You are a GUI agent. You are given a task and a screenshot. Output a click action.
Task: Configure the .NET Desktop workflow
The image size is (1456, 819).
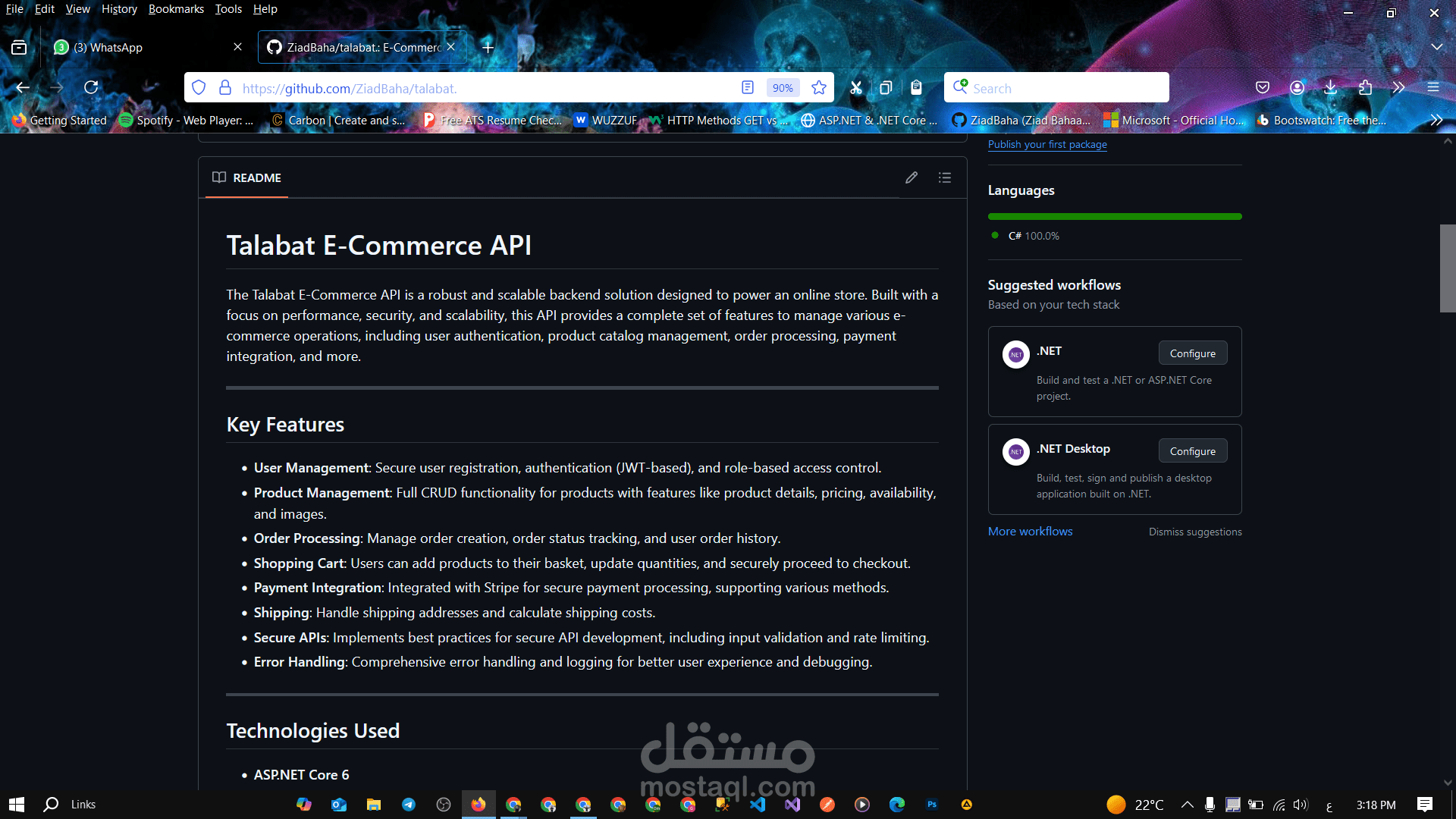point(1192,451)
